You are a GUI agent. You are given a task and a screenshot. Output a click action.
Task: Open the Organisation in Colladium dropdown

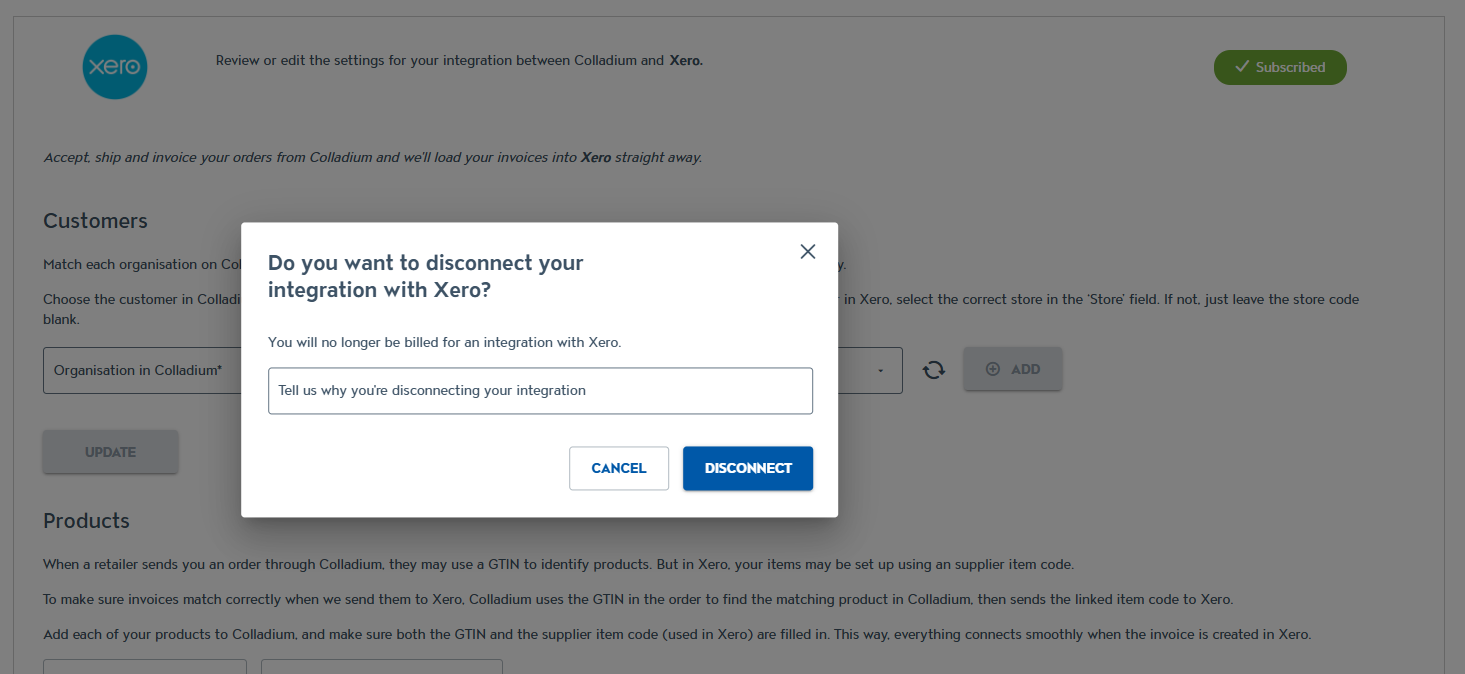pyautogui.click(x=142, y=370)
